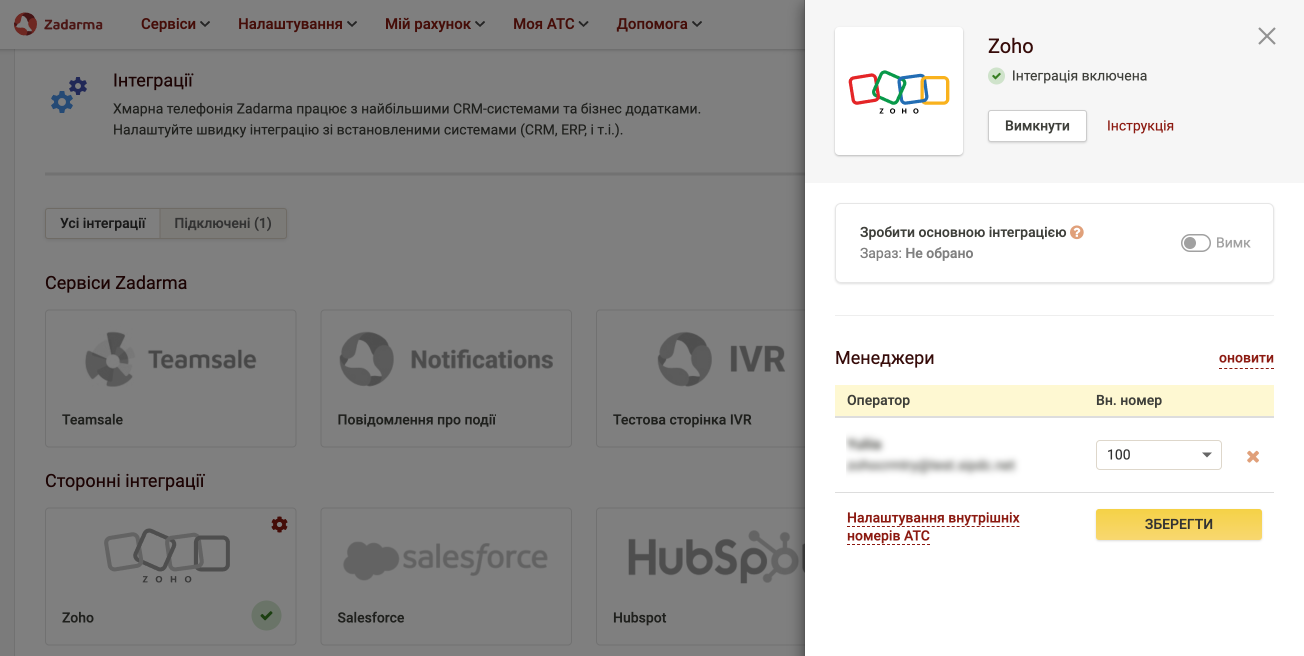Click the Менеджери section heading
The width and height of the screenshot is (1304, 656).
coord(885,358)
